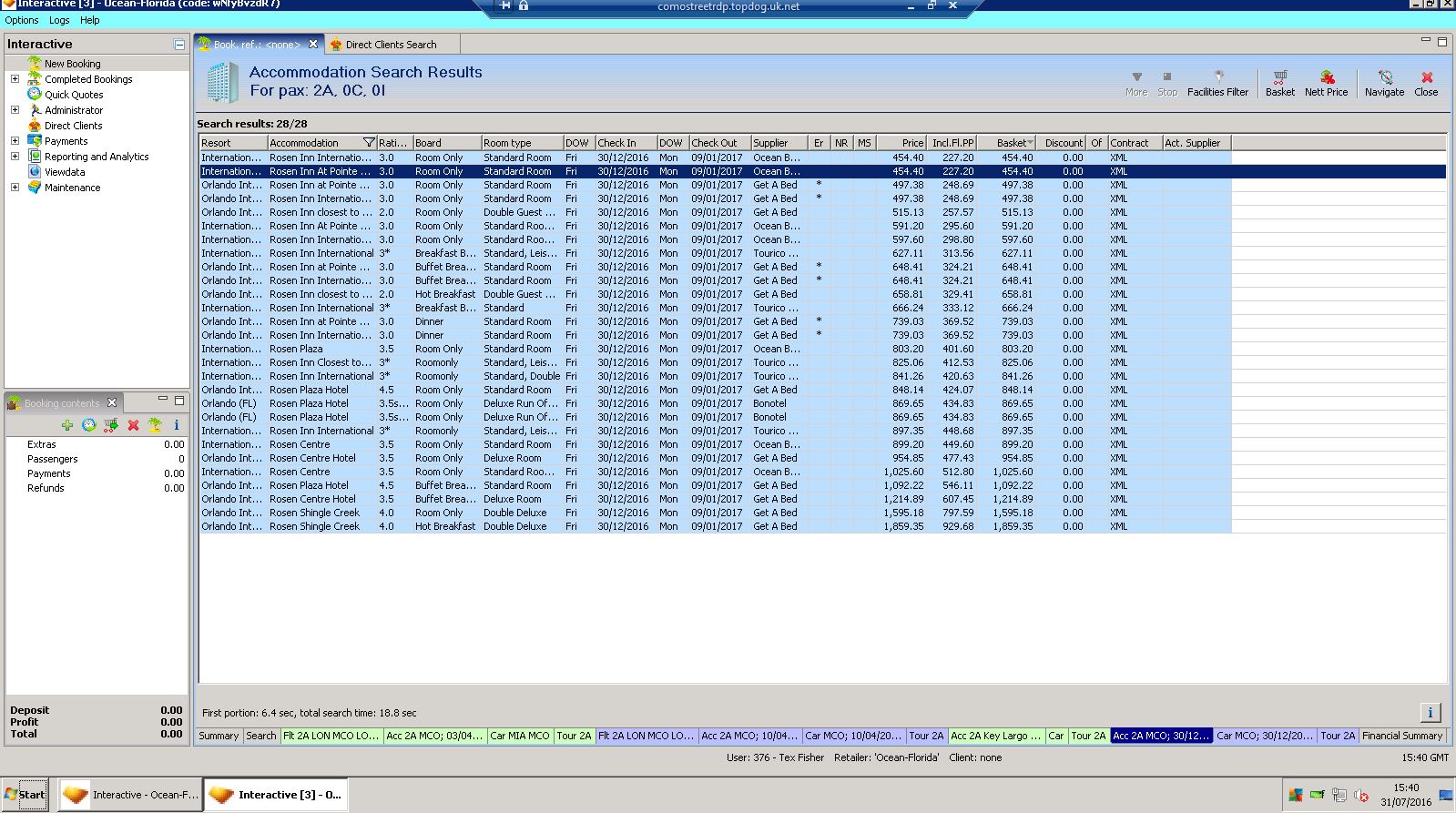The height and width of the screenshot is (813, 1456).
Task: Collapse the Interactive navigation panel
Action: tap(179, 44)
